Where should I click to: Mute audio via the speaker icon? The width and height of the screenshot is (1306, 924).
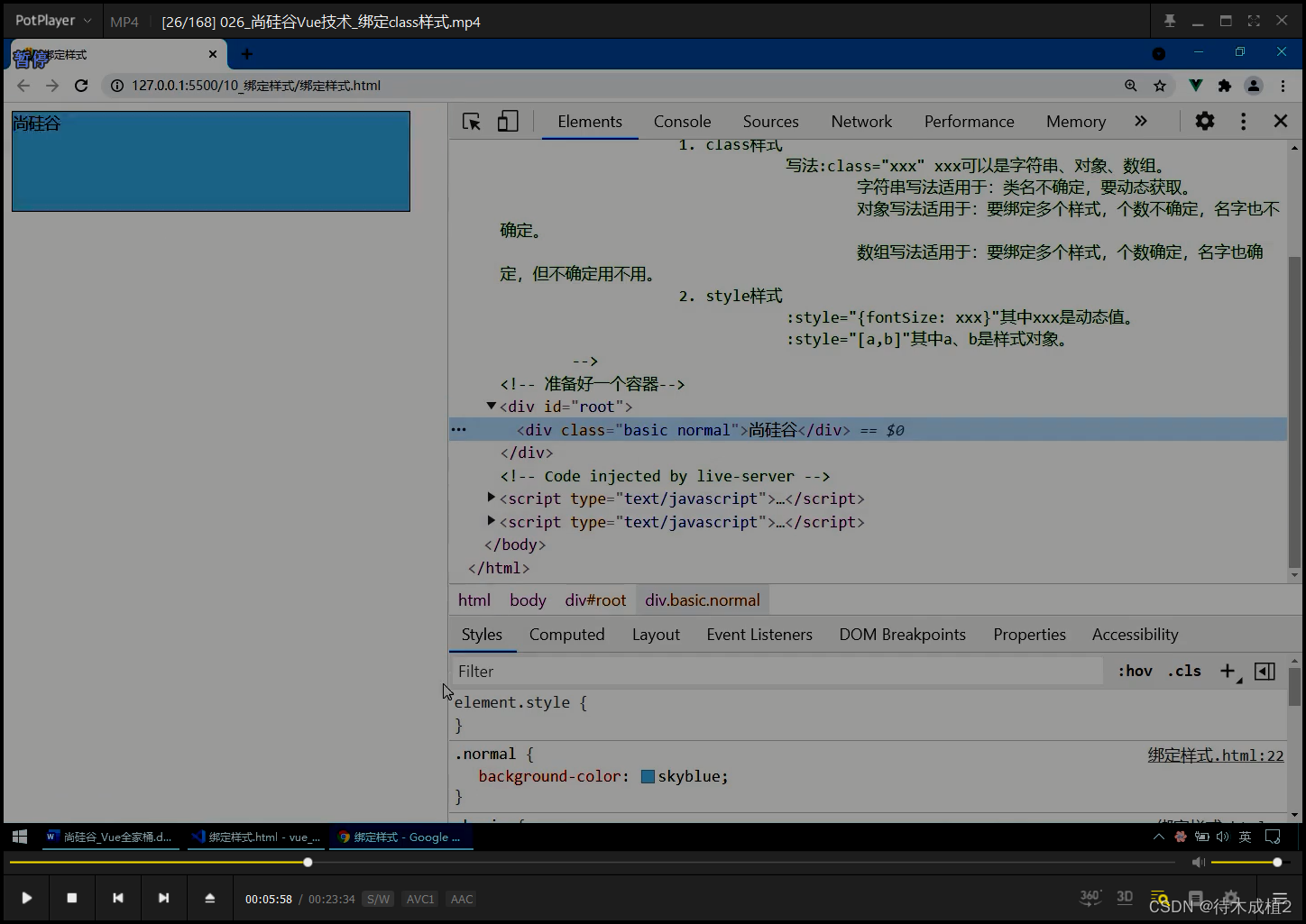1198,863
